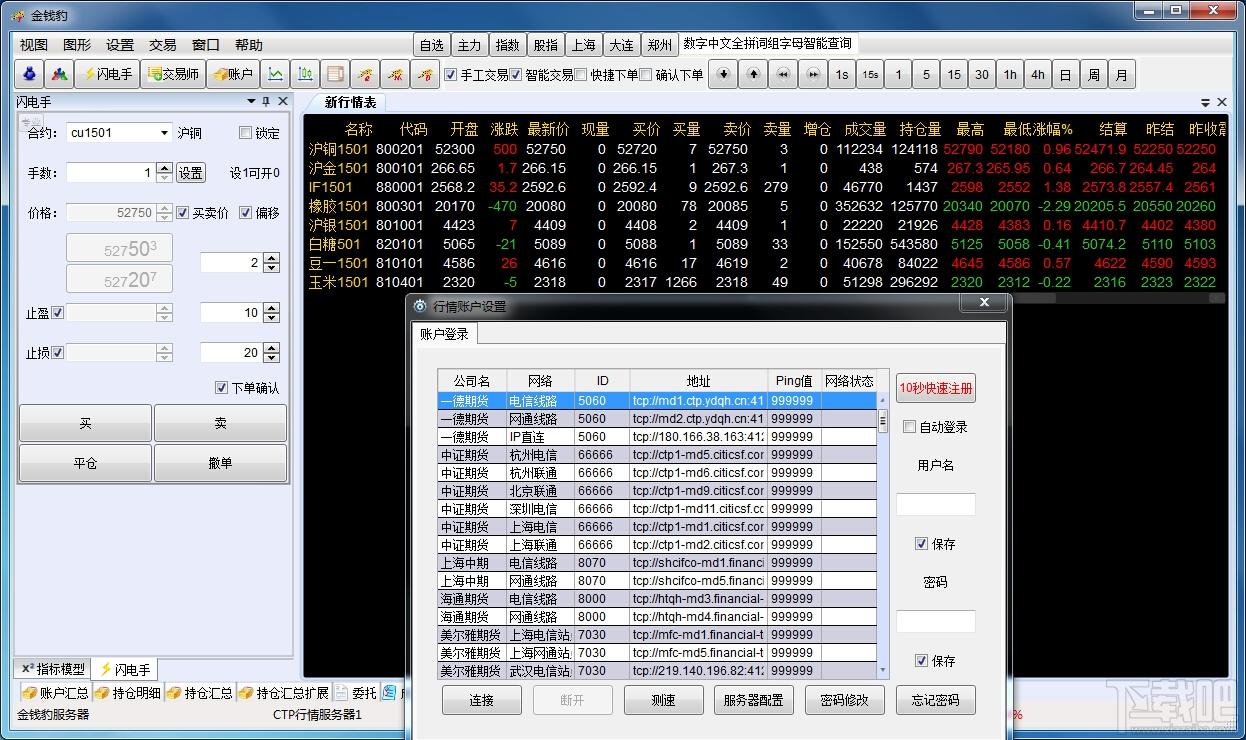
Task: Select the 4h chart period
Action: pos(1038,74)
